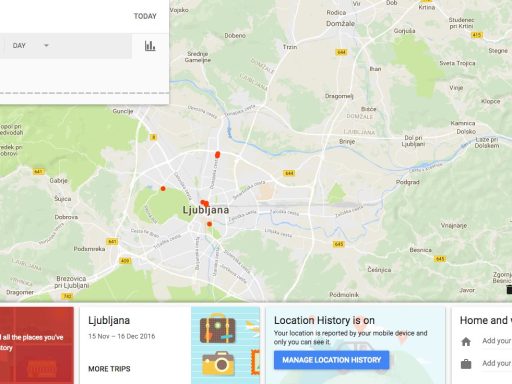
Task: Click the red location dot near Tivoli park
Action: [x=163, y=189]
